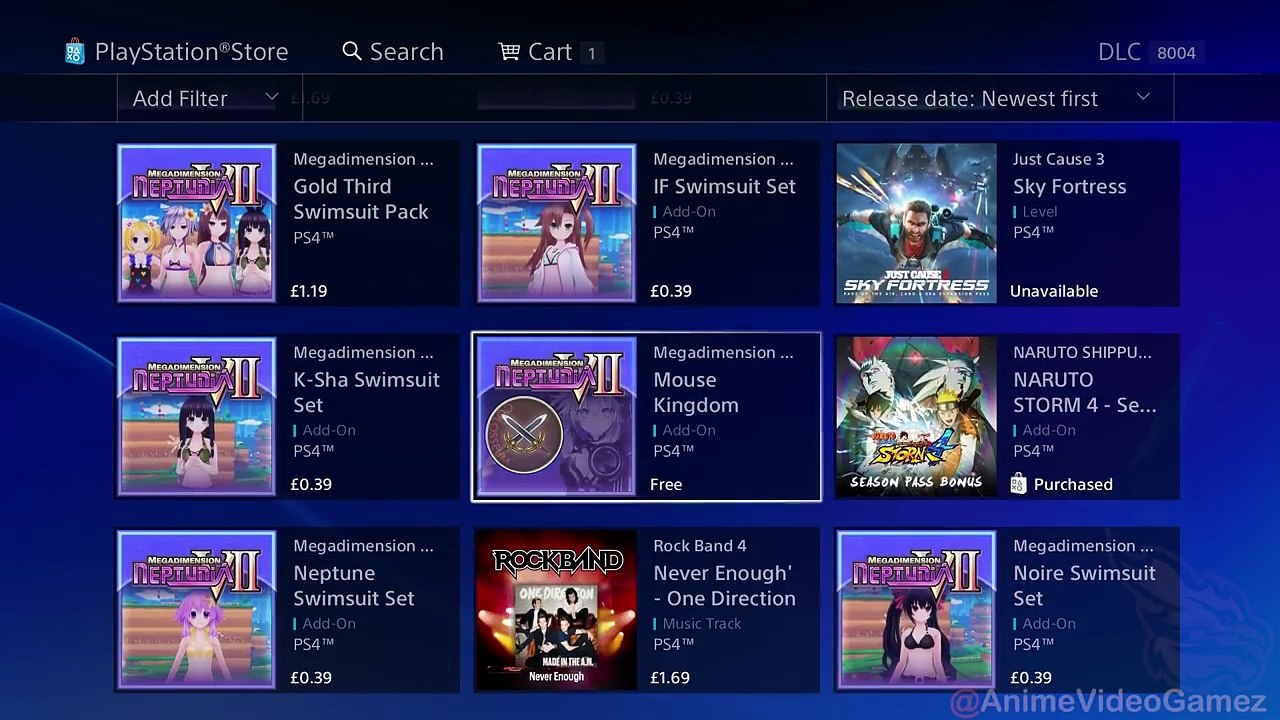Select the Neptune Swimsuit Set thumbnail

pos(197,610)
